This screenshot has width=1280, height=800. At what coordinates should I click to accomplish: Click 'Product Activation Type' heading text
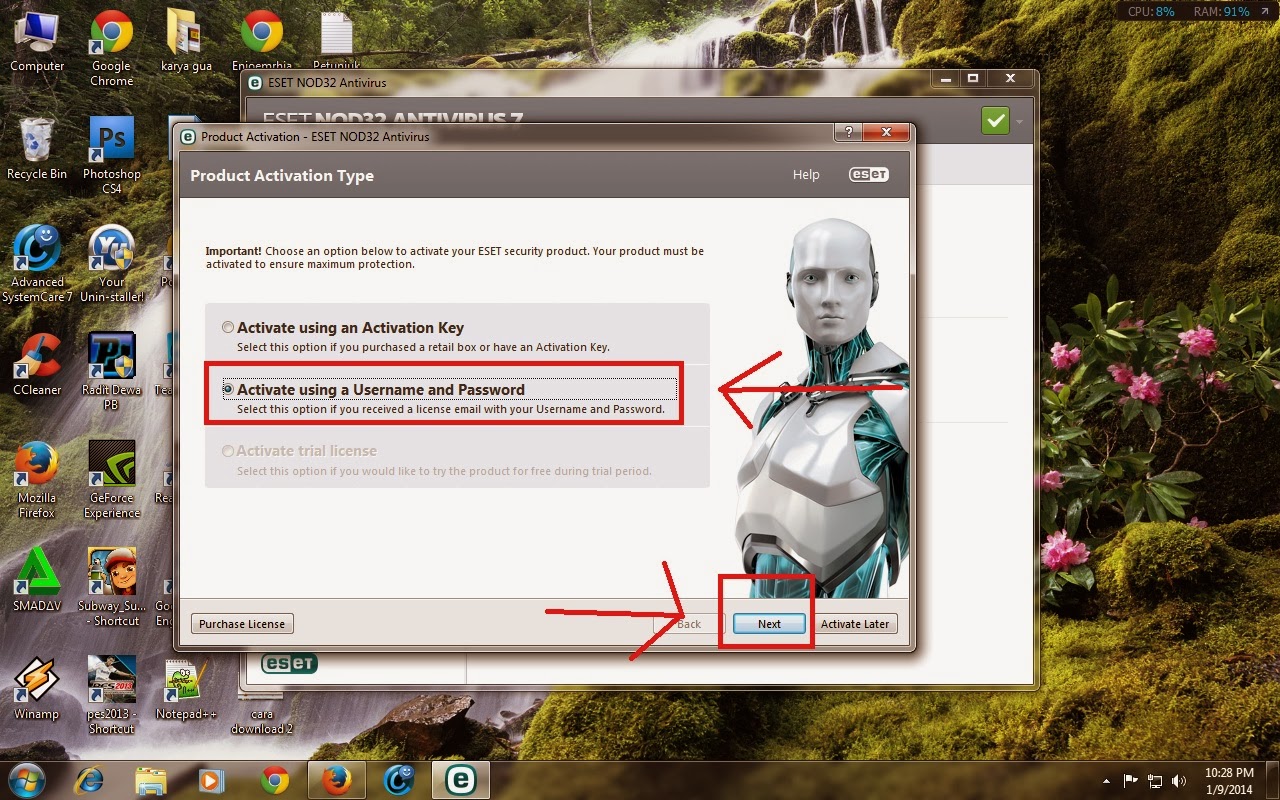click(282, 175)
